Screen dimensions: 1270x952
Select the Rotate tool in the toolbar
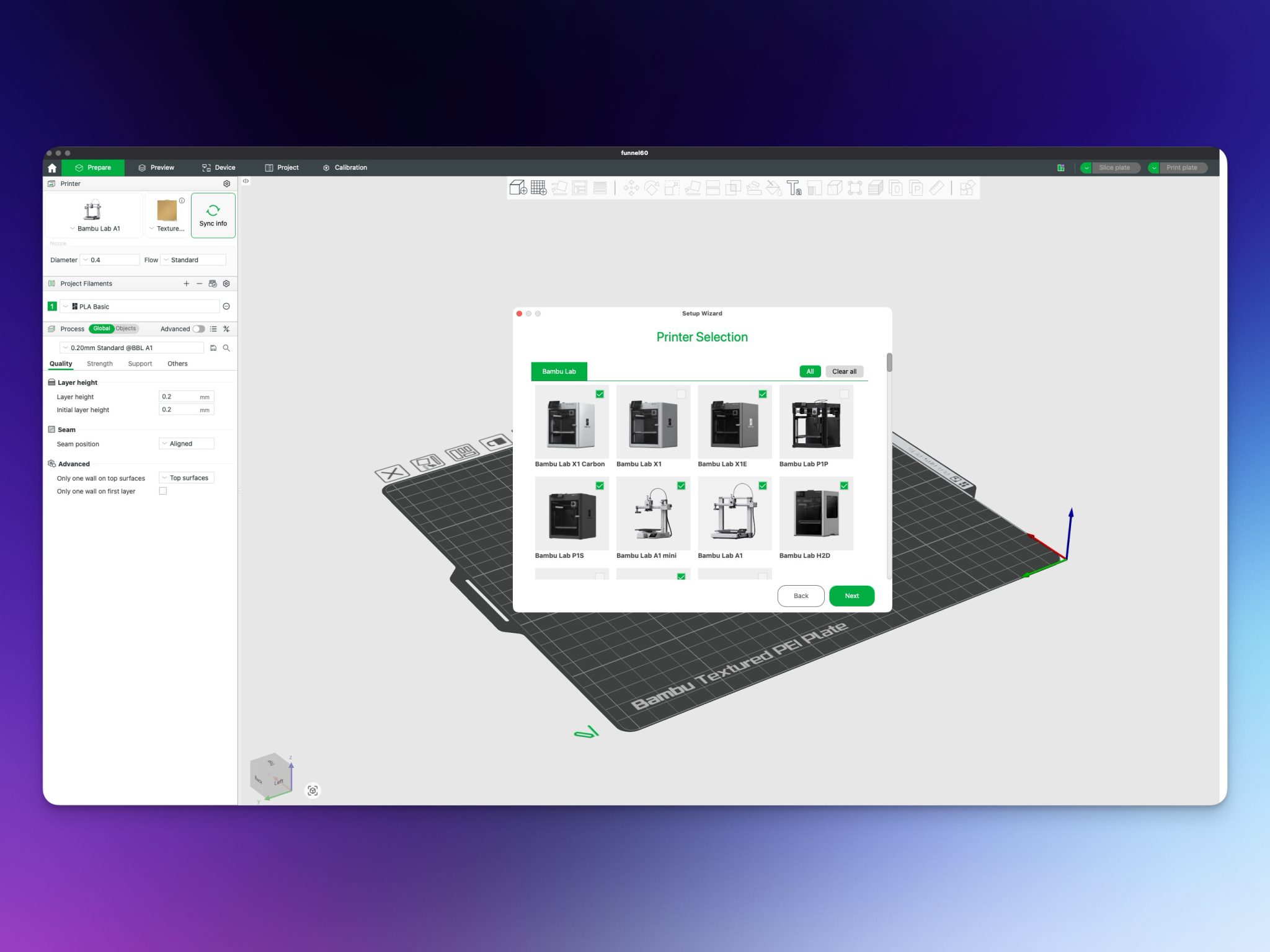click(653, 187)
